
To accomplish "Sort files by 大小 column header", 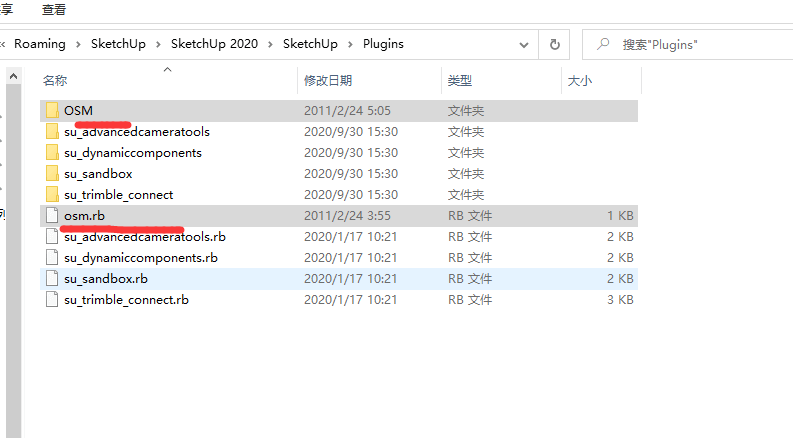I will 579,80.
